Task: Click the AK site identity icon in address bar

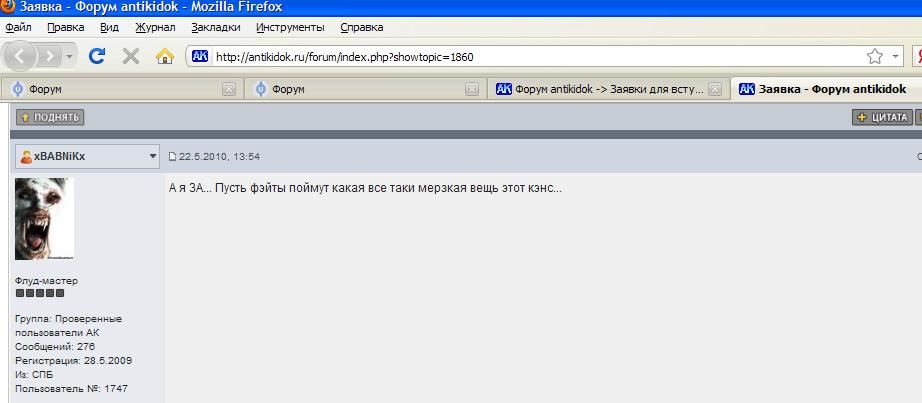Action: (x=200, y=56)
